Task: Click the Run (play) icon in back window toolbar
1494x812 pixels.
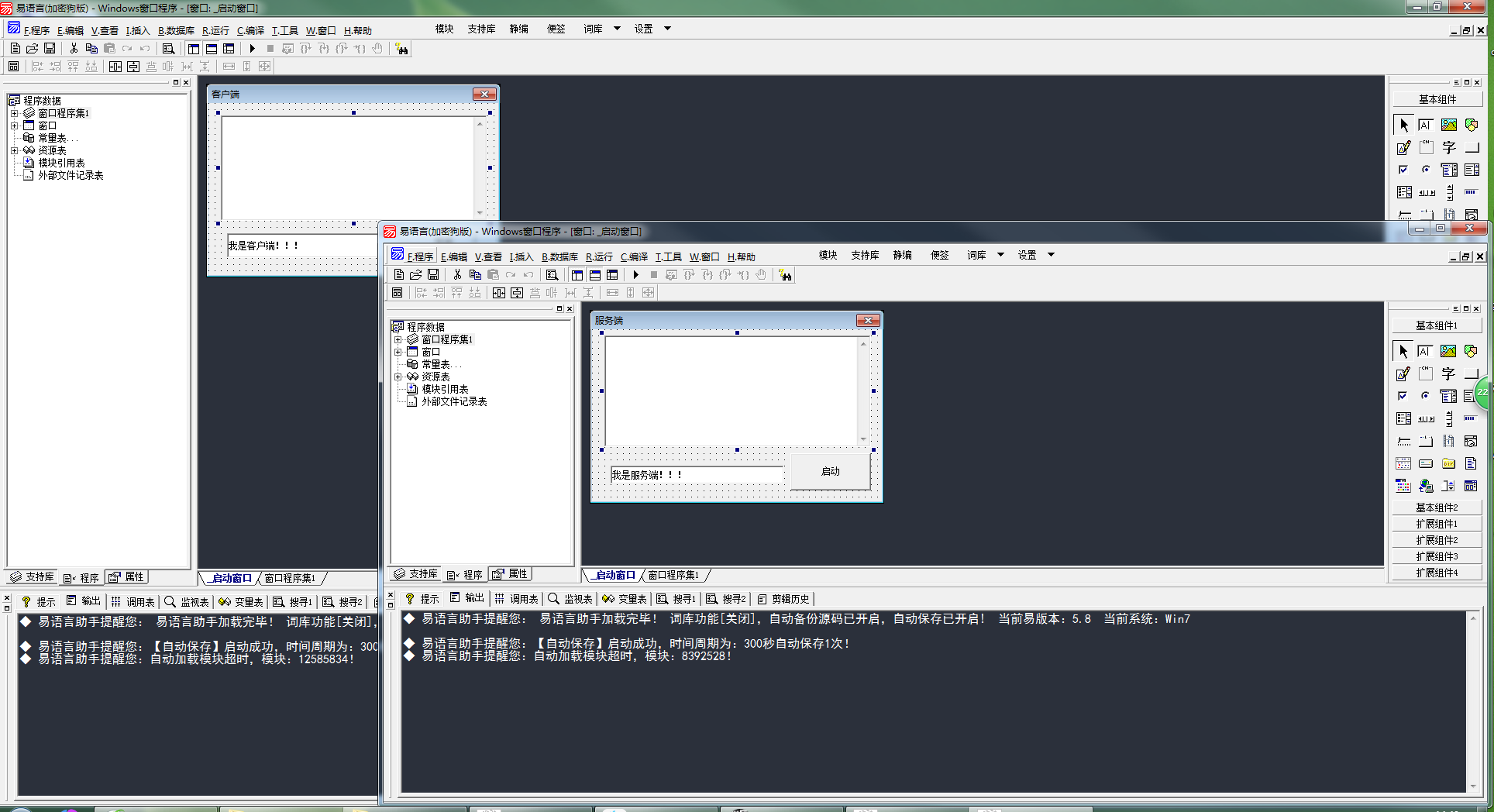Action: click(252, 49)
